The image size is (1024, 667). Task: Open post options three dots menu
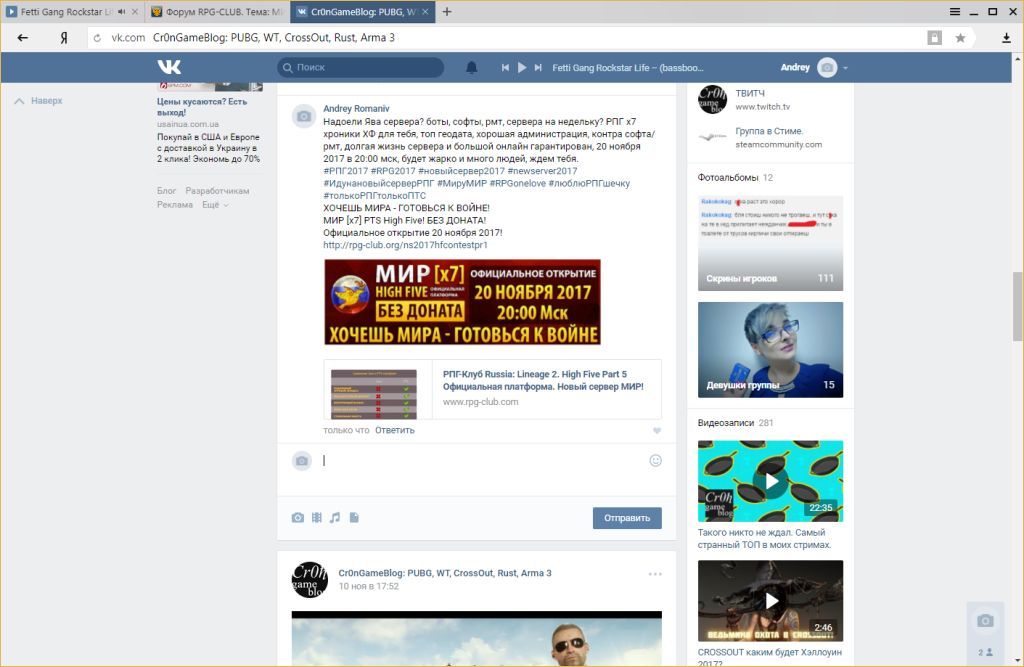[x=655, y=574]
